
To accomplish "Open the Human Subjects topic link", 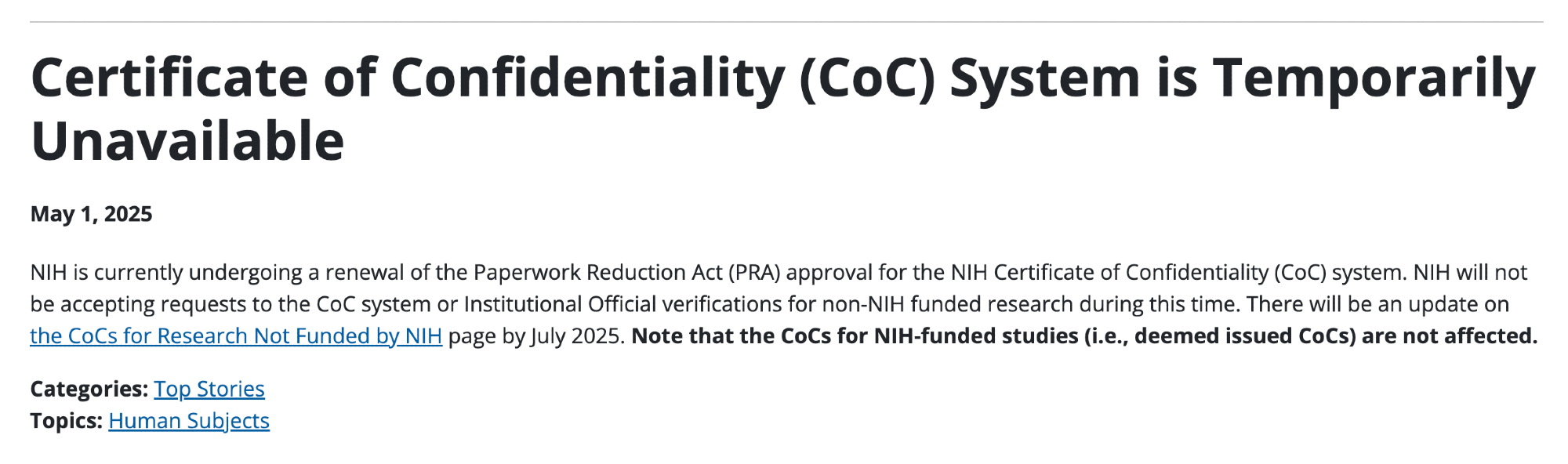I will click(188, 422).
